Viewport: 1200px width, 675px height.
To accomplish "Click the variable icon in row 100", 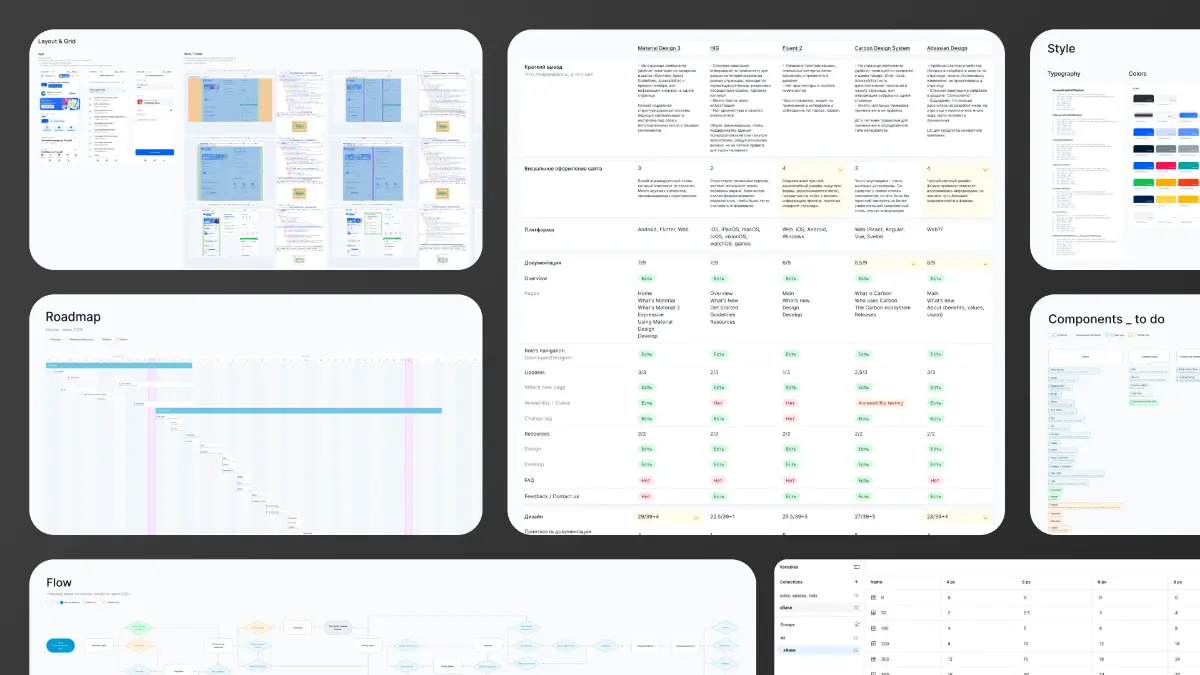I will (873, 628).
